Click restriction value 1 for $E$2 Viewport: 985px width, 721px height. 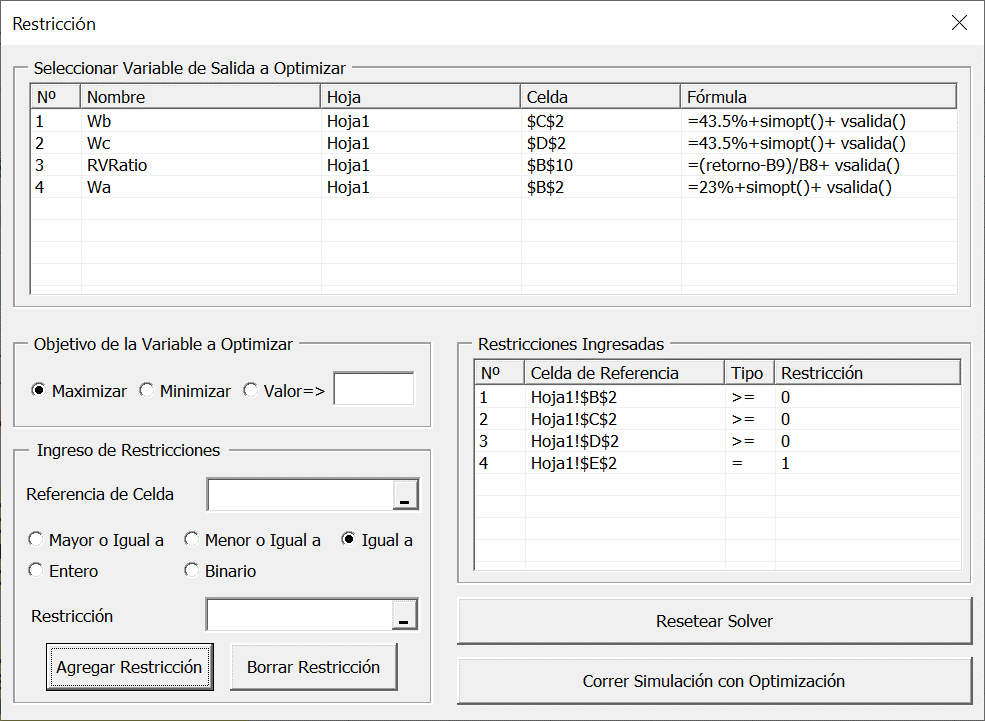(x=785, y=463)
